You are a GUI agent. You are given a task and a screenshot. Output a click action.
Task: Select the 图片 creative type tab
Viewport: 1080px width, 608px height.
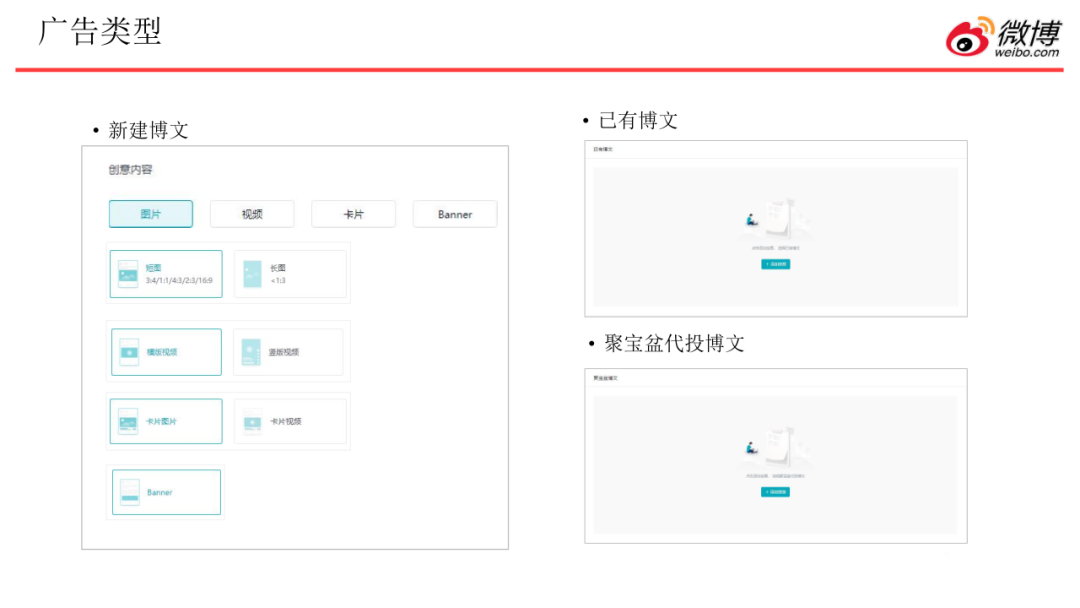pyautogui.click(x=151, y=214)
